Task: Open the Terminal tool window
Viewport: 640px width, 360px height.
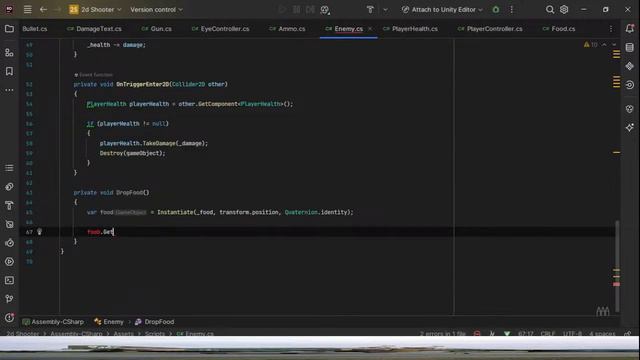Action: click(x=9, y=280)
